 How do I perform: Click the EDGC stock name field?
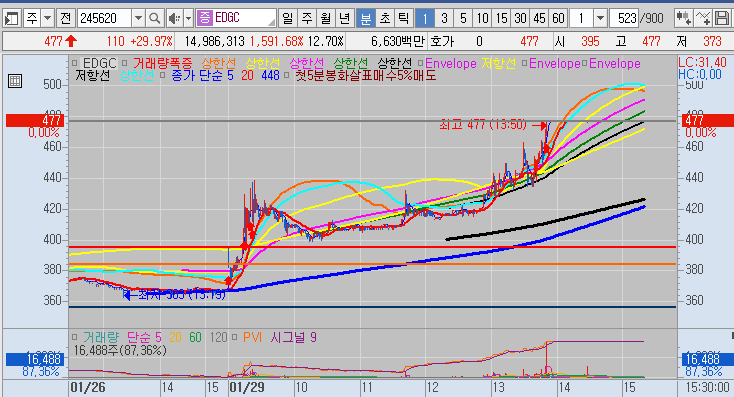tap(236, 18)
